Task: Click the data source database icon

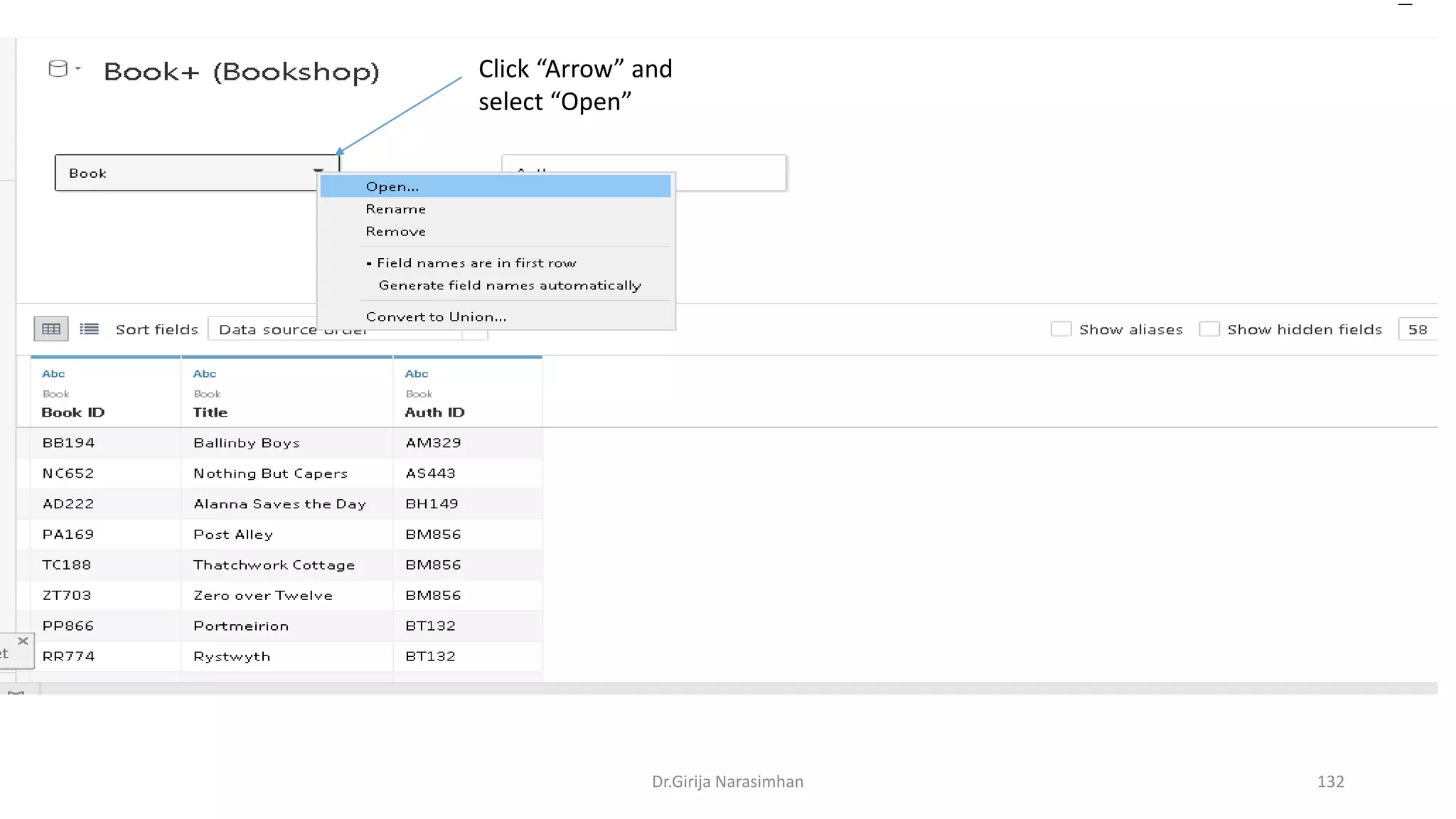Action: pos(58,68)
